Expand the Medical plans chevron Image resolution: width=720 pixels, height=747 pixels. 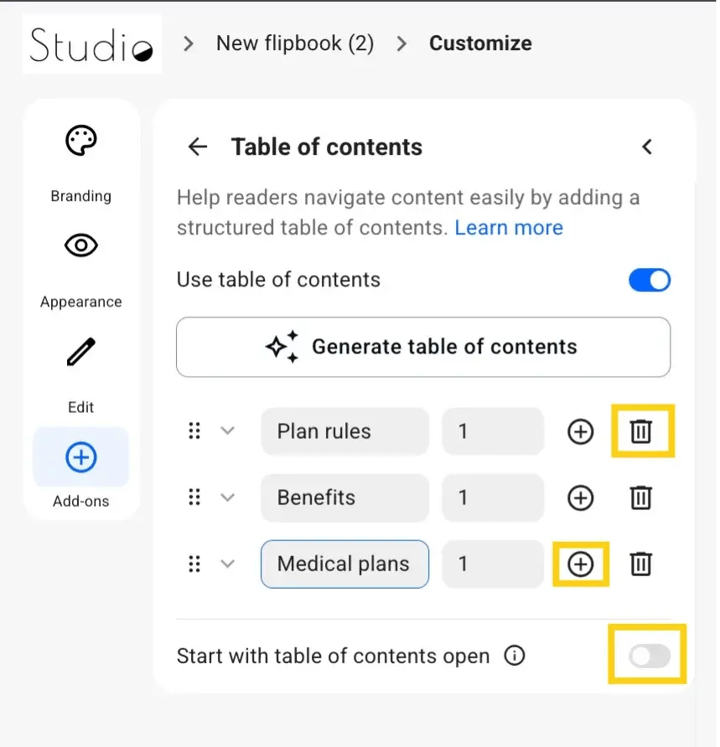coord(228,564)
